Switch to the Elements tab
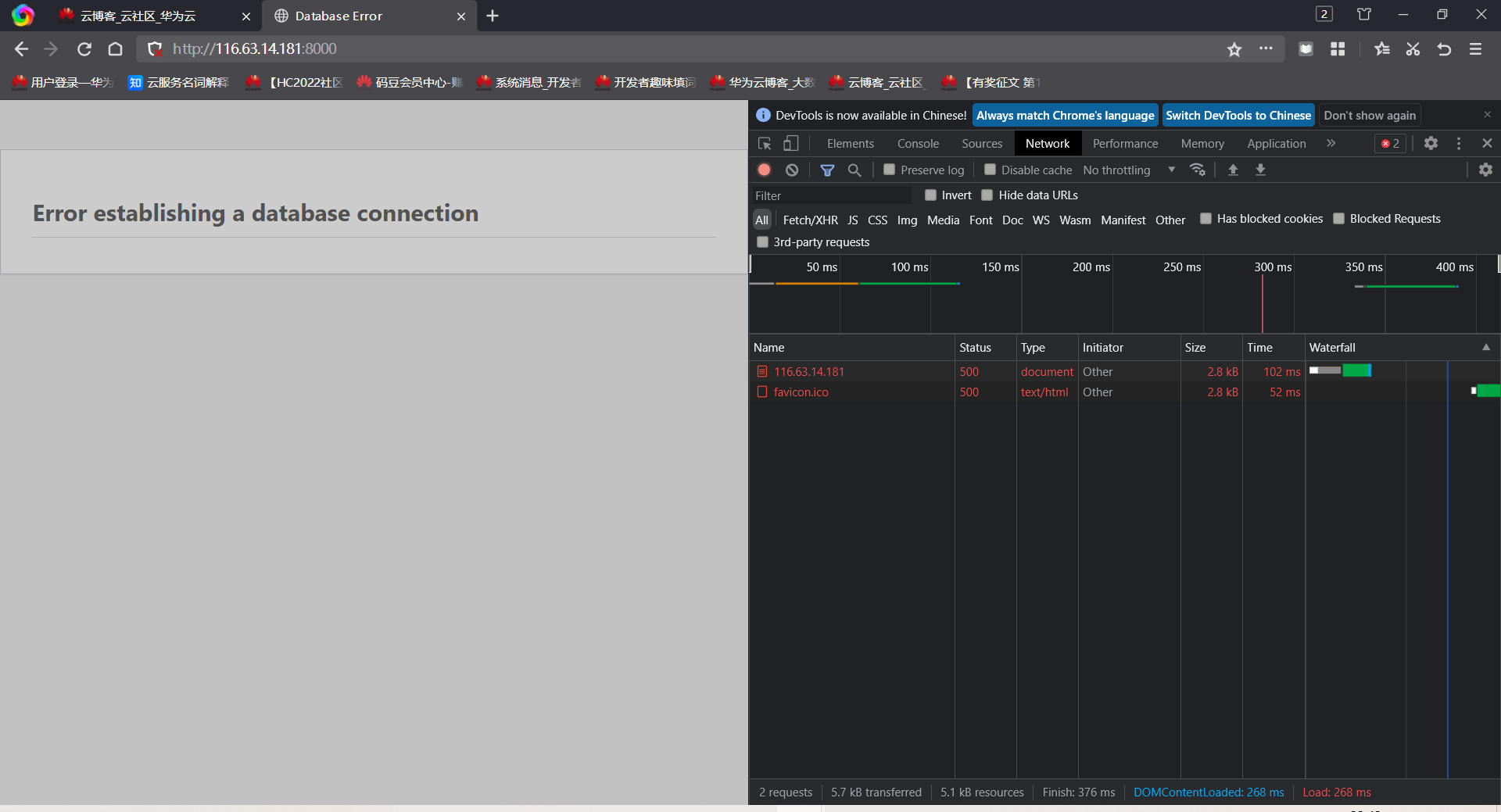Screen dimensions: 1501x812 [x=851, y=144]
